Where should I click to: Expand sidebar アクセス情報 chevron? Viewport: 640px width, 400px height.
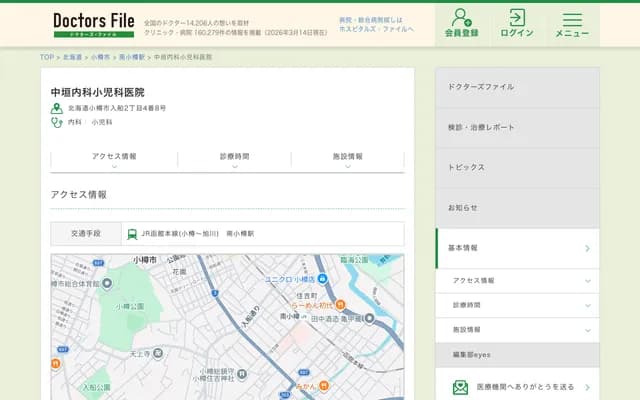(x=587, y=281)
